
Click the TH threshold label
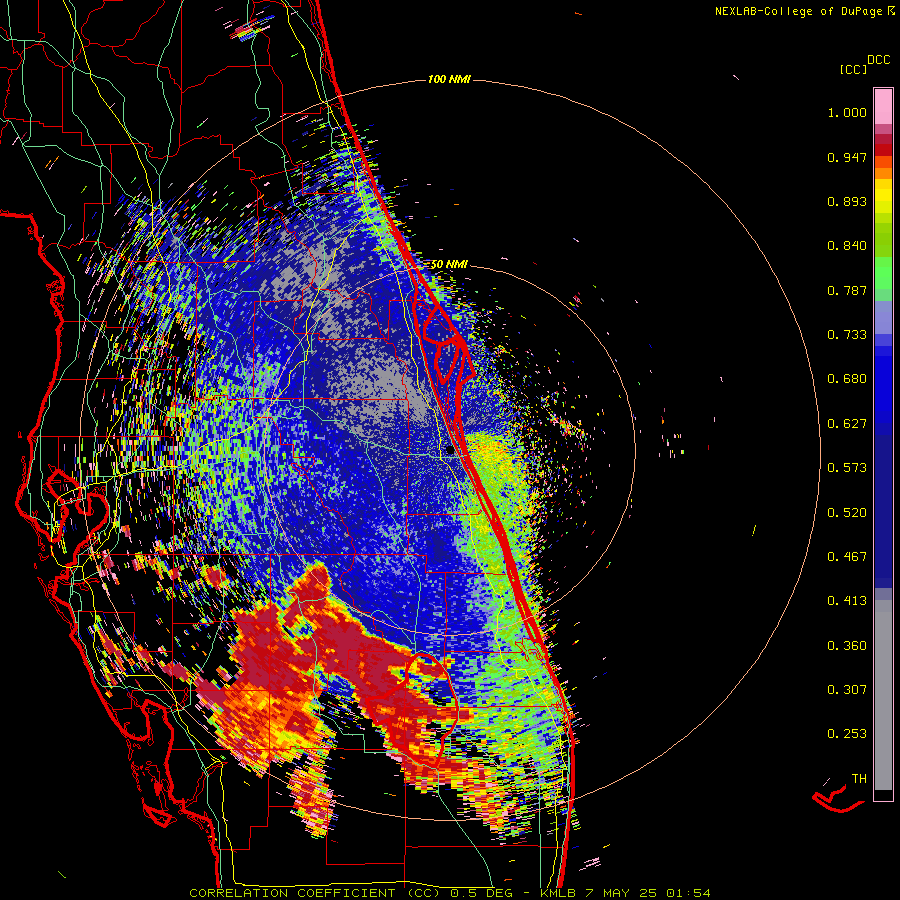[859, 779]
